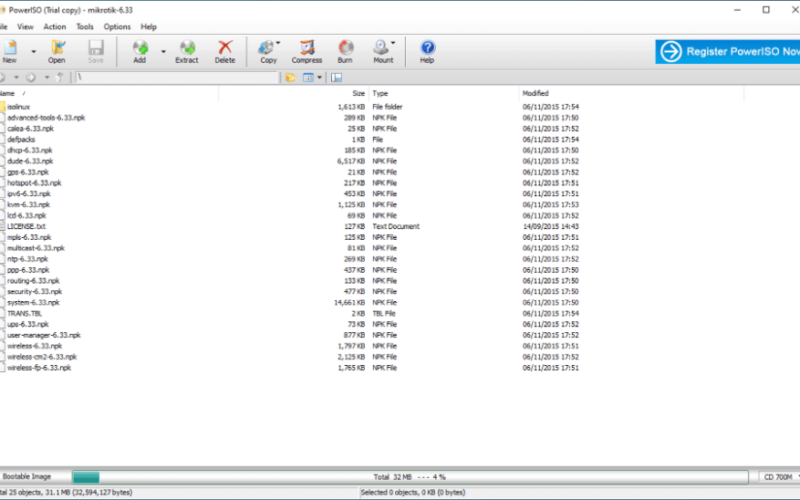The image size is (800, 500).
Task: Open the Forward history dropdown arrow
Action: (x=46, y=78)
